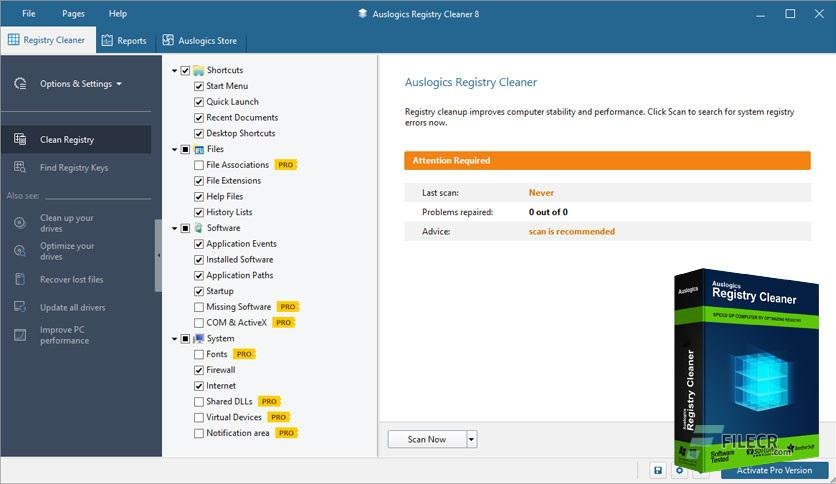
Task: Click the Clean Registry sidebar icon
Action: click(20, 139)
